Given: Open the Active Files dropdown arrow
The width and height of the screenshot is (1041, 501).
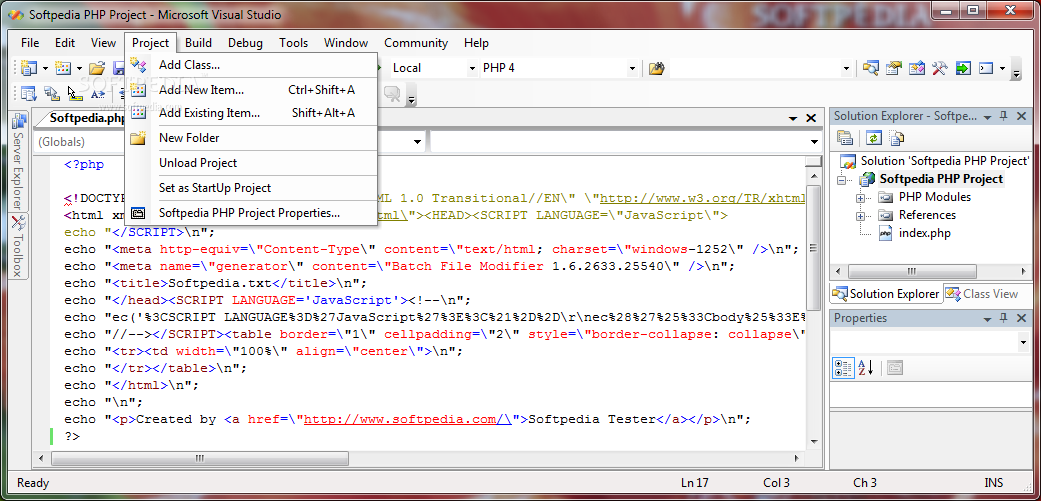Looking at the screenshot, I should 793,118.
